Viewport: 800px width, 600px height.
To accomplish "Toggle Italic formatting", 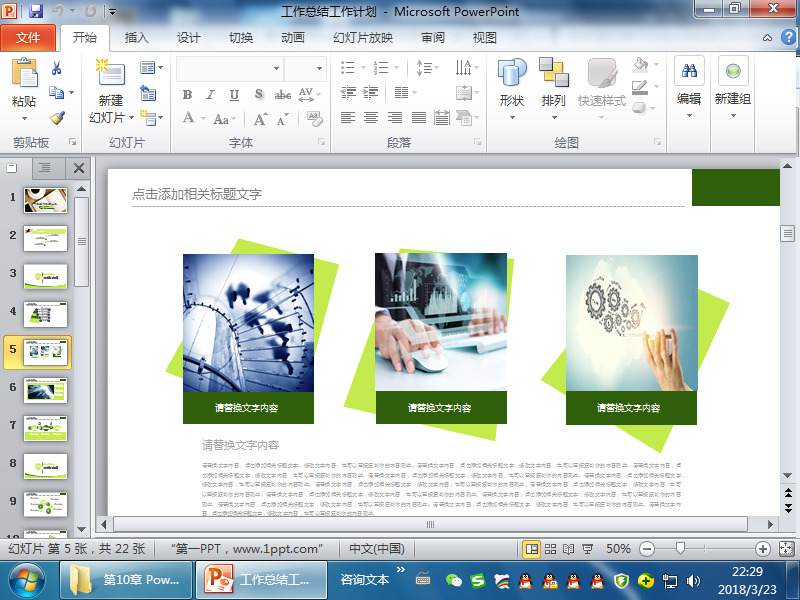I will coord(211,95).
